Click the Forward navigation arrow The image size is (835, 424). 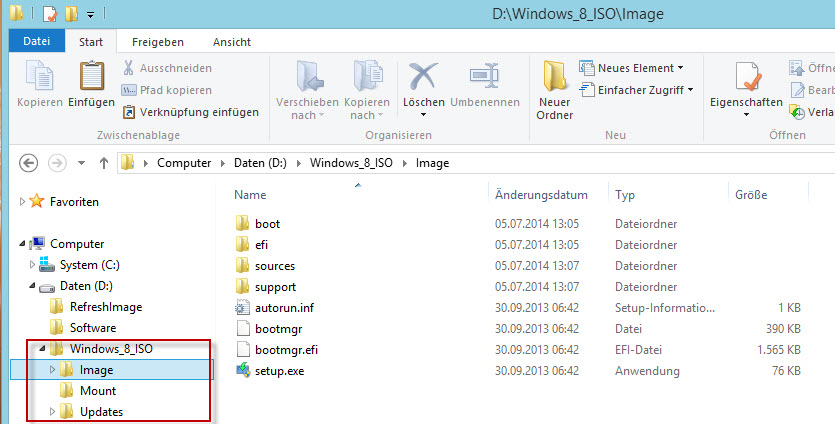pyautogui.click(x=57, y=162)
